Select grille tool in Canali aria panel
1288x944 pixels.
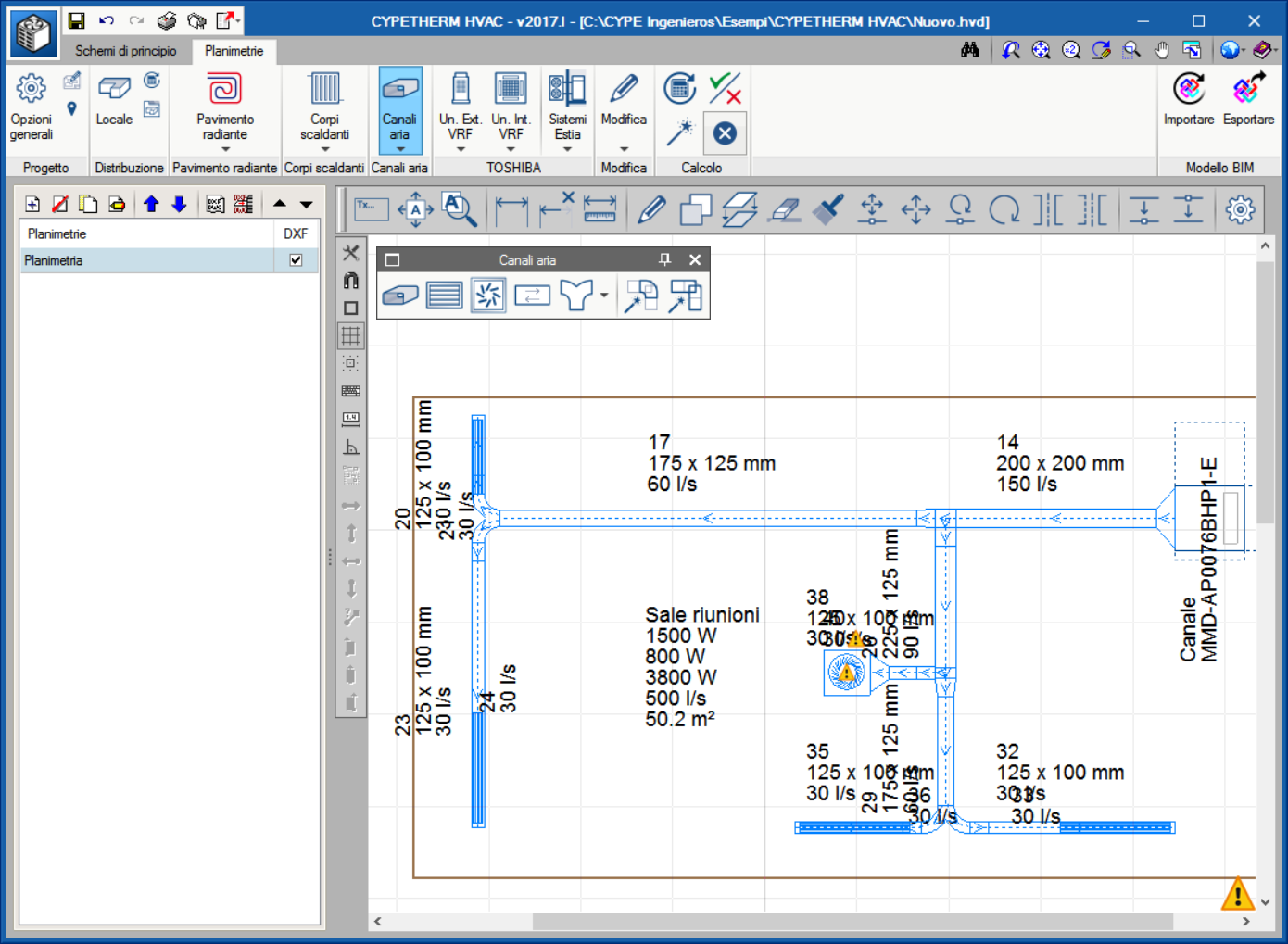tap(445, 296)
